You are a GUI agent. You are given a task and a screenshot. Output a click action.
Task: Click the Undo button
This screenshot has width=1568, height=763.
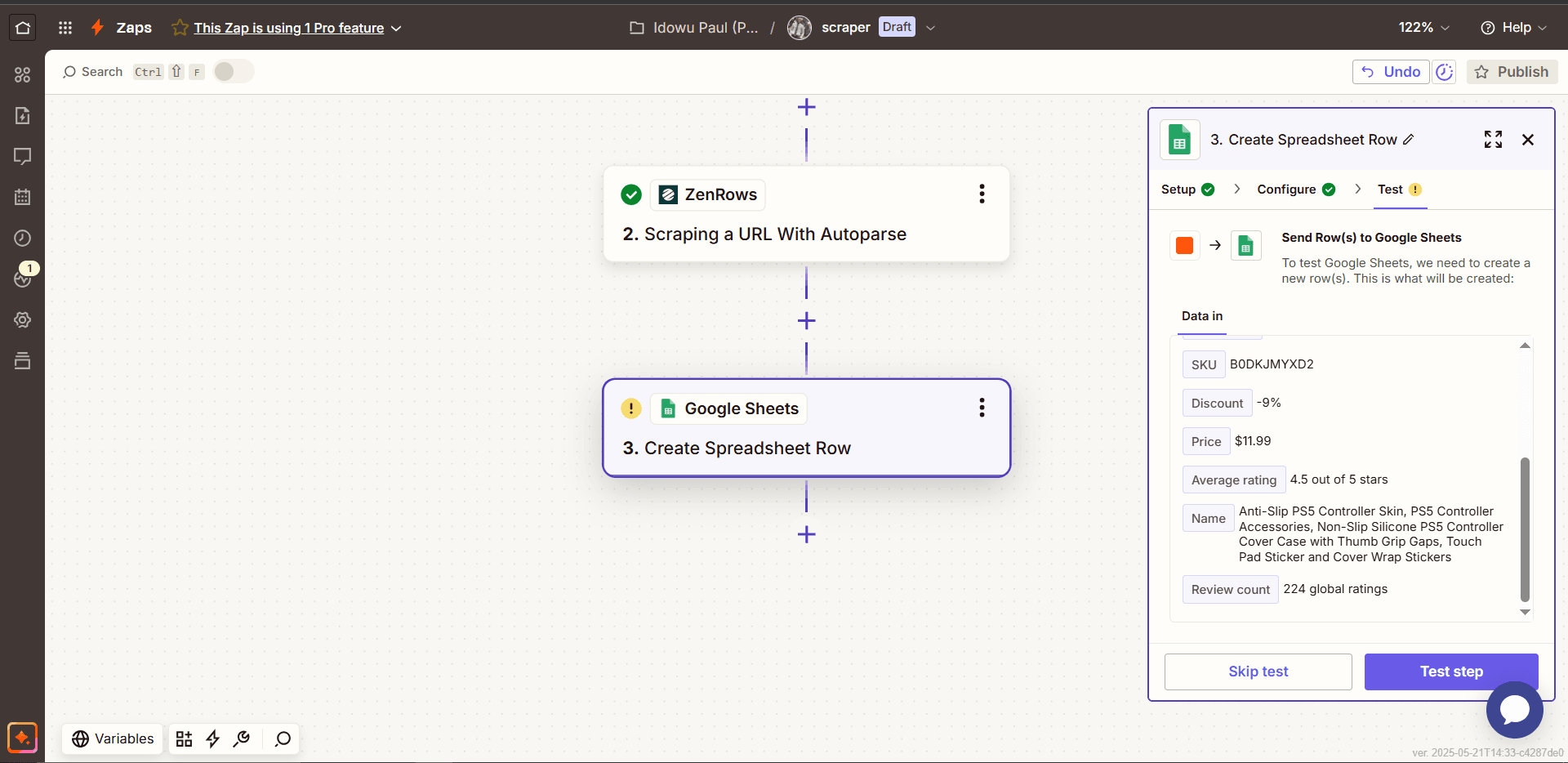pos(1391,72)
